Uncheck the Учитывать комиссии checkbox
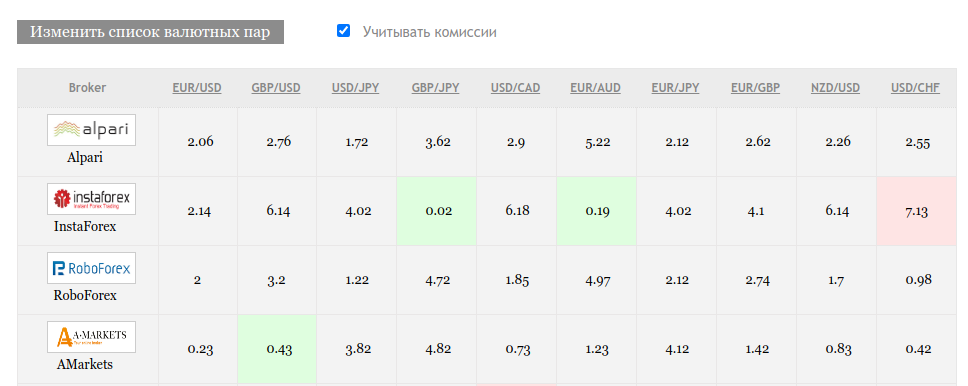 coord(343,31)
